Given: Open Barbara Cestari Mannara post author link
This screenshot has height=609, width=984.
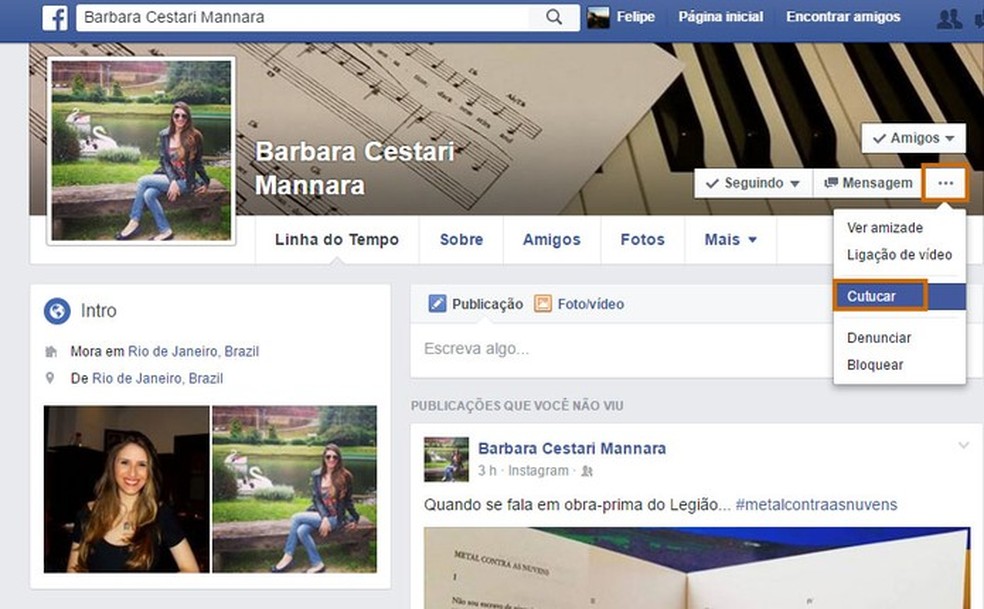Looking at the screenshot, I should coord(572,448).
